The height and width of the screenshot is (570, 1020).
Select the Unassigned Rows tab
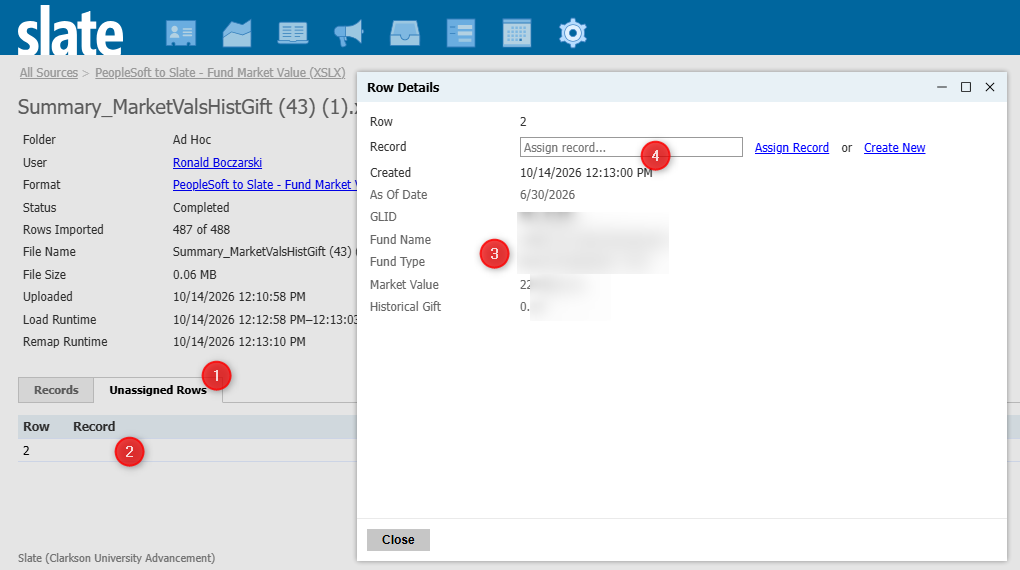pyautogui.click(x=158, y=390)
